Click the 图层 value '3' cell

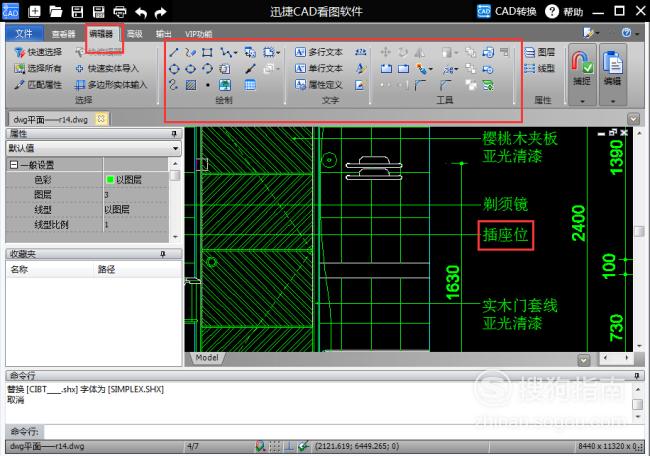136,195
